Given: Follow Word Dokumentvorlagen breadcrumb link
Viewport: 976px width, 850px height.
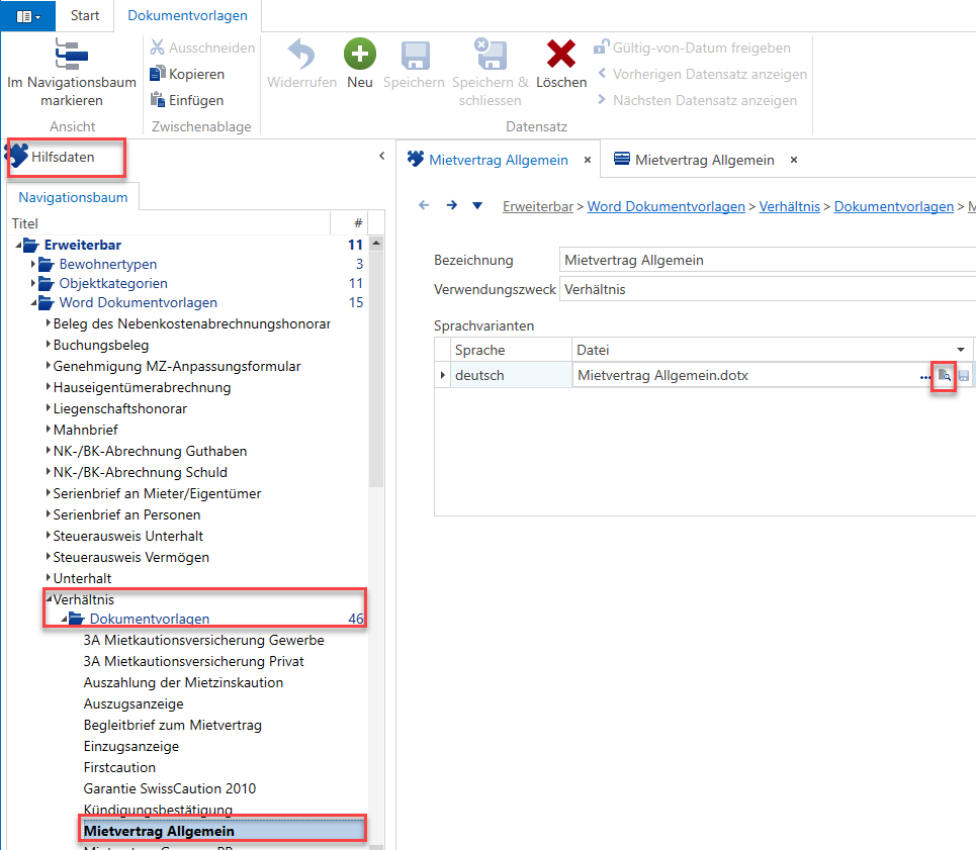Looking at the screenshot, I should click(x=666, y=207).
